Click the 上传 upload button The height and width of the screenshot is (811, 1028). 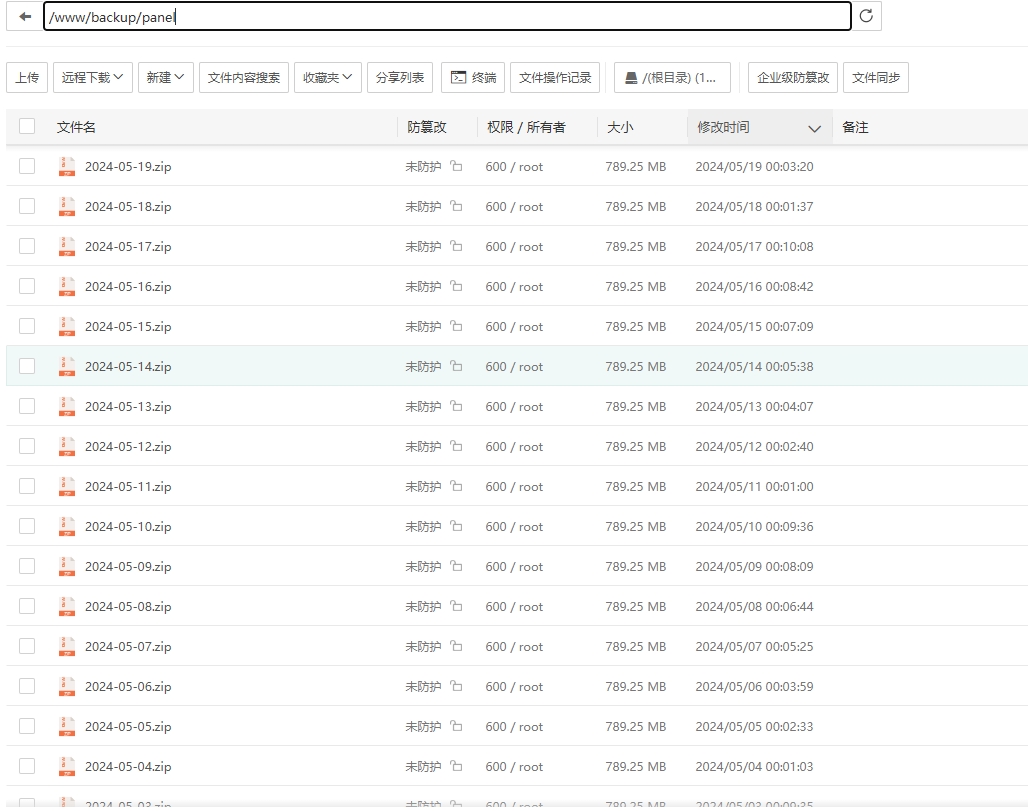[x=27, y=77]
